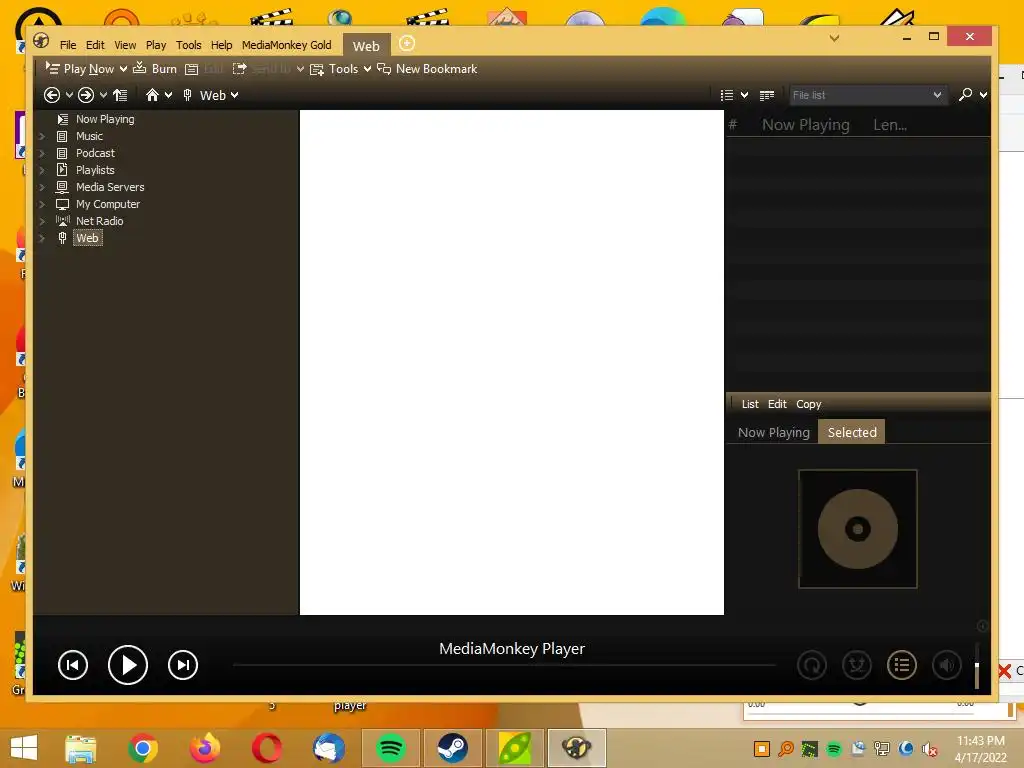Viewport: 1024px width, 768px height.
Task: Play the previous track in the player
Action: (x=72, y=665)
